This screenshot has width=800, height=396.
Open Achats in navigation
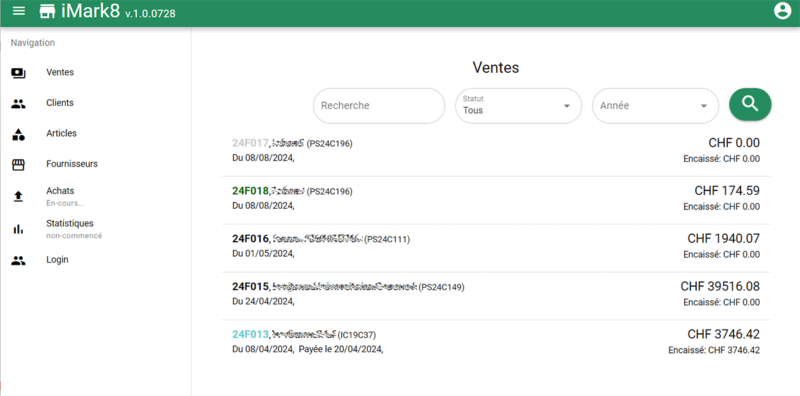tap(60, 191)
